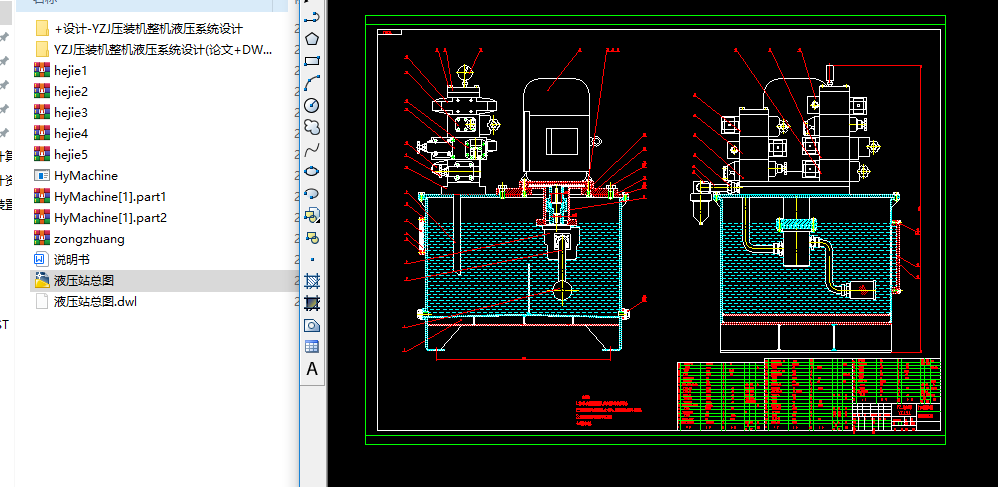The image size is (998, 487).
Task: Select the 液压站总图.dwl file
Action: point(94,301)
